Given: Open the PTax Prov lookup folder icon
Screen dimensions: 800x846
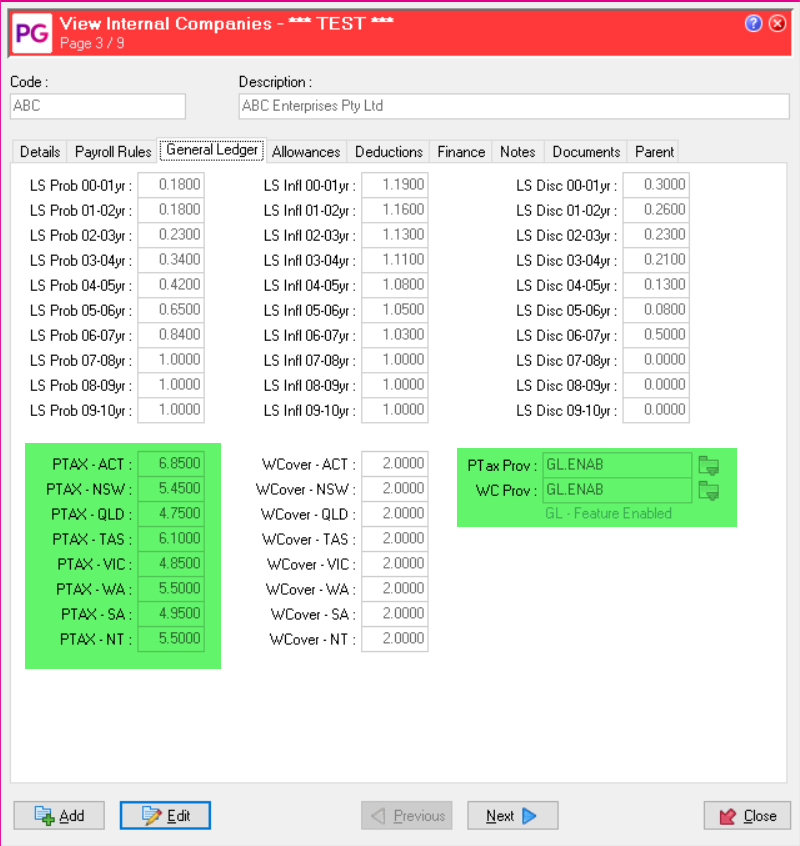Looking at the screenshot, I should click(709, 465).
